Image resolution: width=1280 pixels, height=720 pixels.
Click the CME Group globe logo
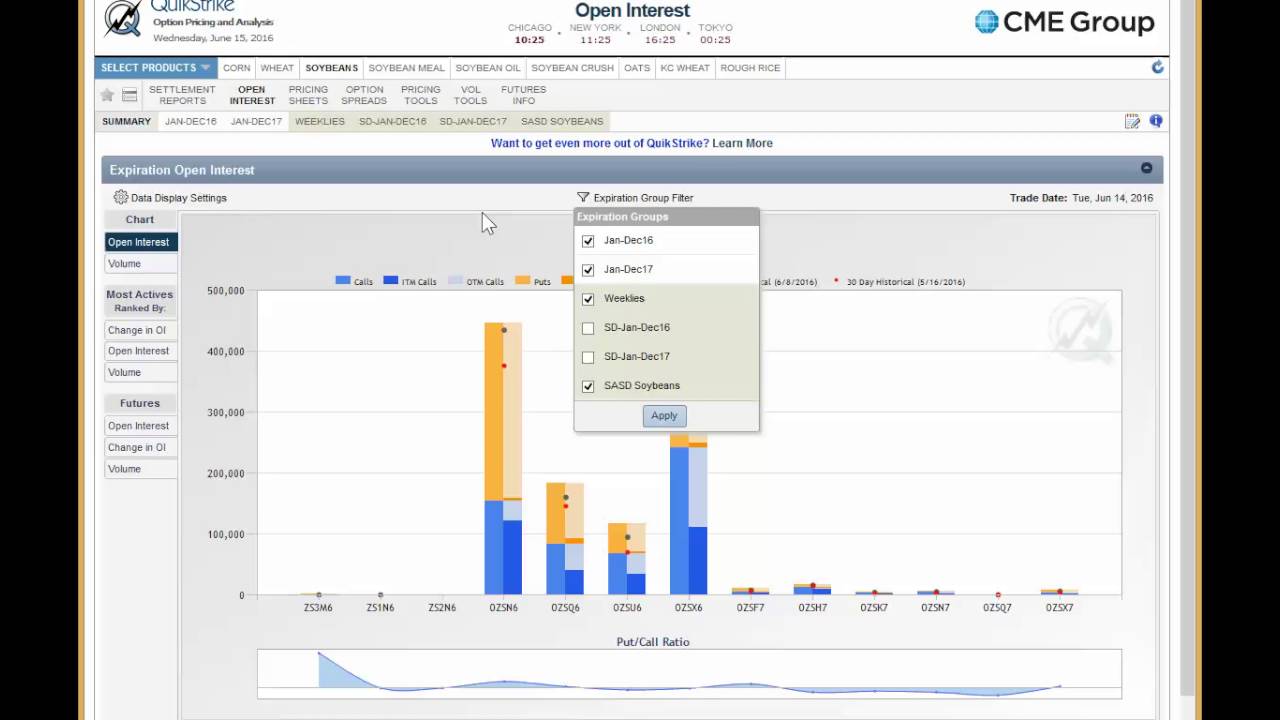pyautogui.click(x=987, y=22)
